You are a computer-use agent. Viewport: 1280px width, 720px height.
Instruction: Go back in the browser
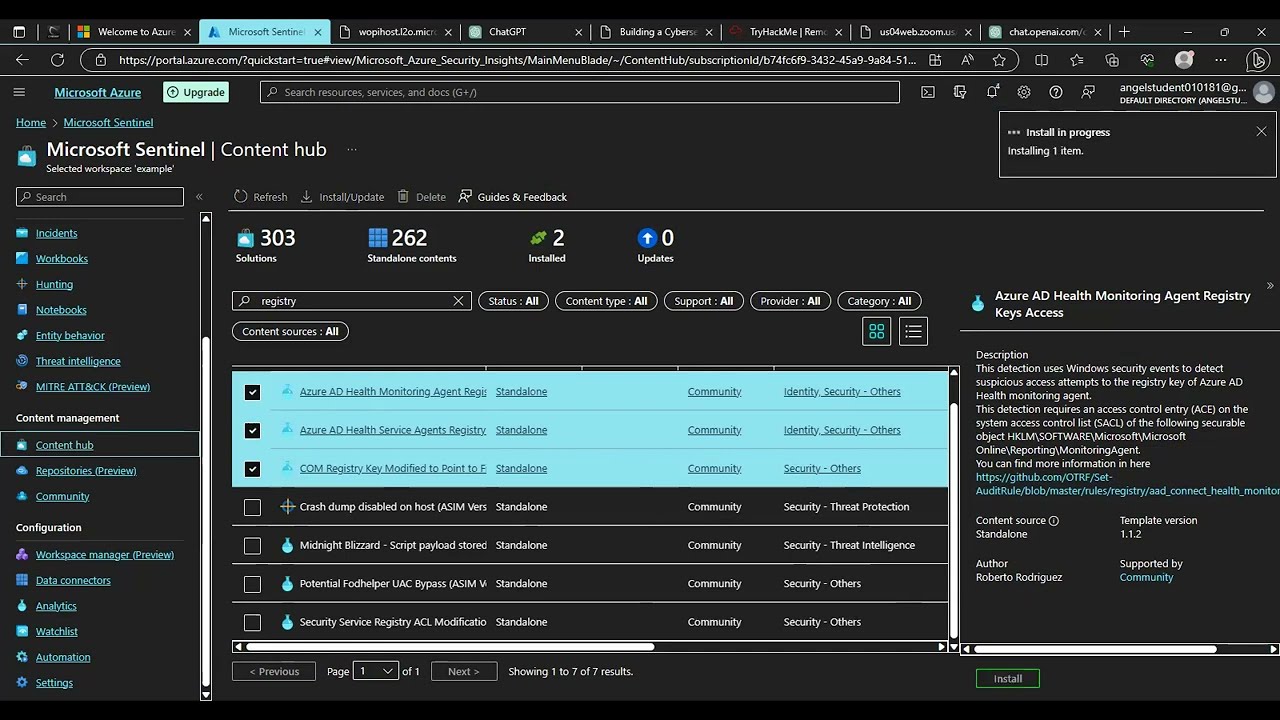tap(22, 60)
